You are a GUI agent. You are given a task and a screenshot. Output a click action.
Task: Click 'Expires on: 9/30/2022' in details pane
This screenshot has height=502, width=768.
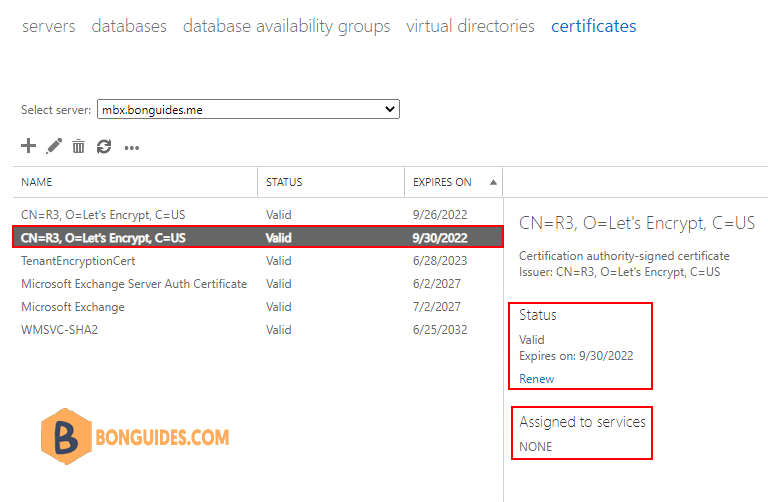click(x=576, y=356)
